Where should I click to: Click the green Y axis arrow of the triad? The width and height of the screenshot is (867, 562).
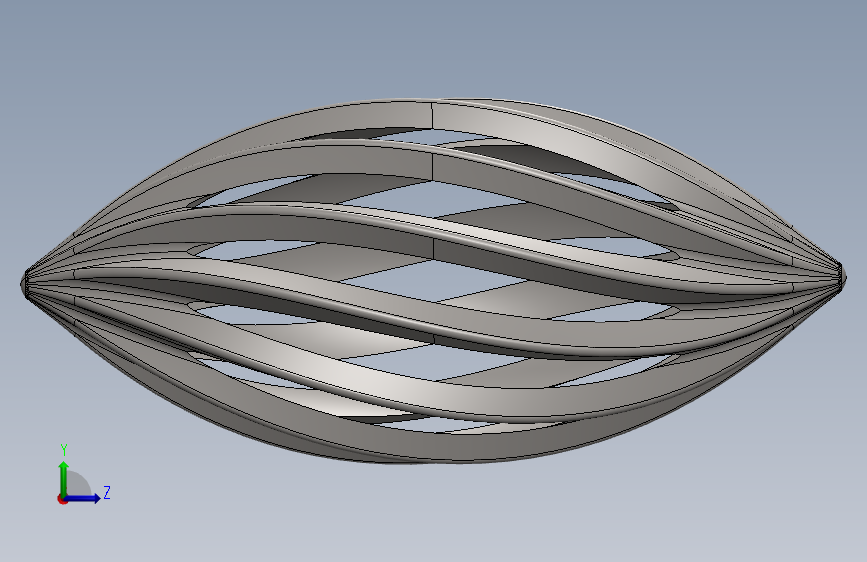tap(64, 478)
